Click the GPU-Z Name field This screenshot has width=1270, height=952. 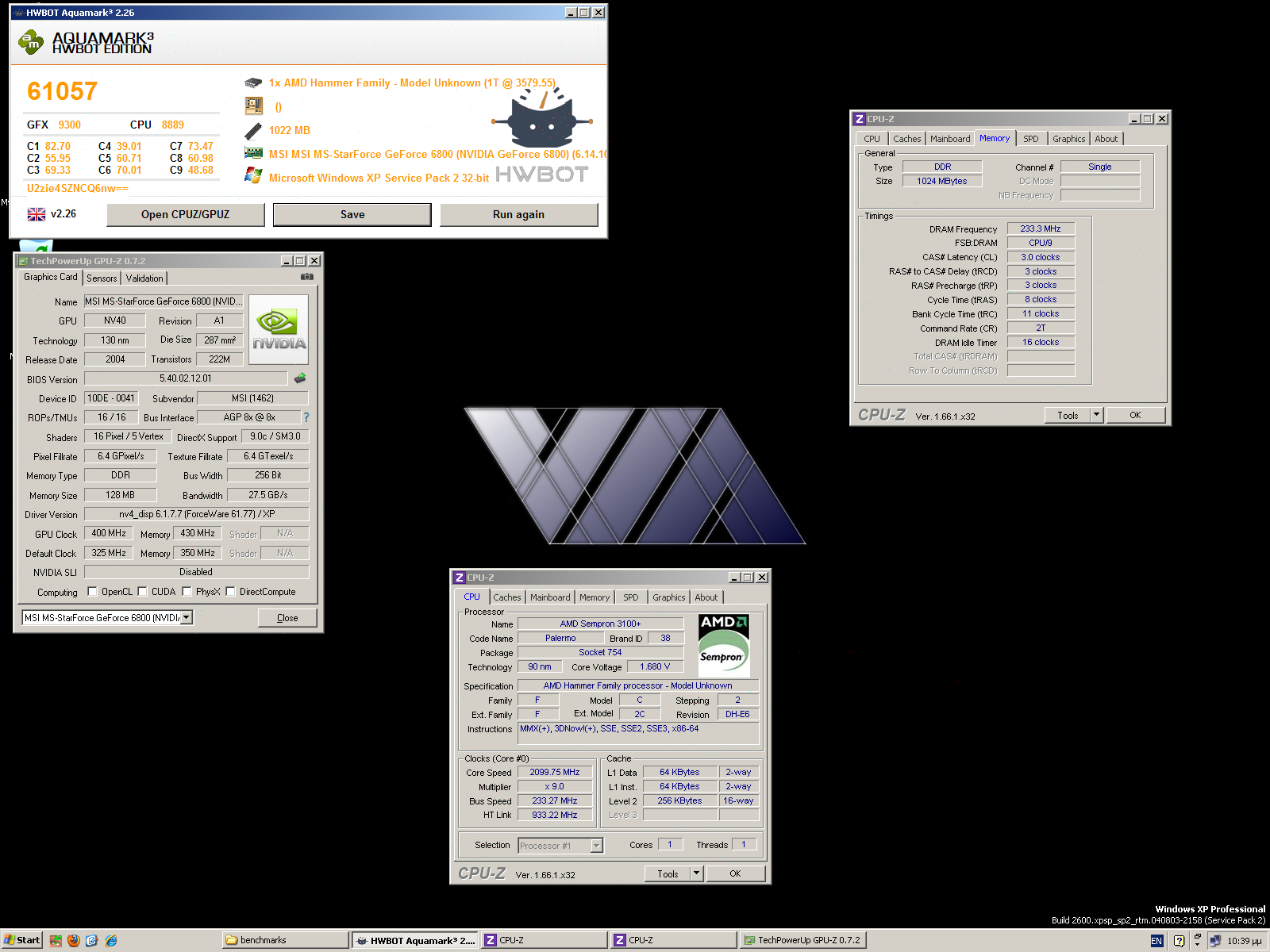point(164,301)
